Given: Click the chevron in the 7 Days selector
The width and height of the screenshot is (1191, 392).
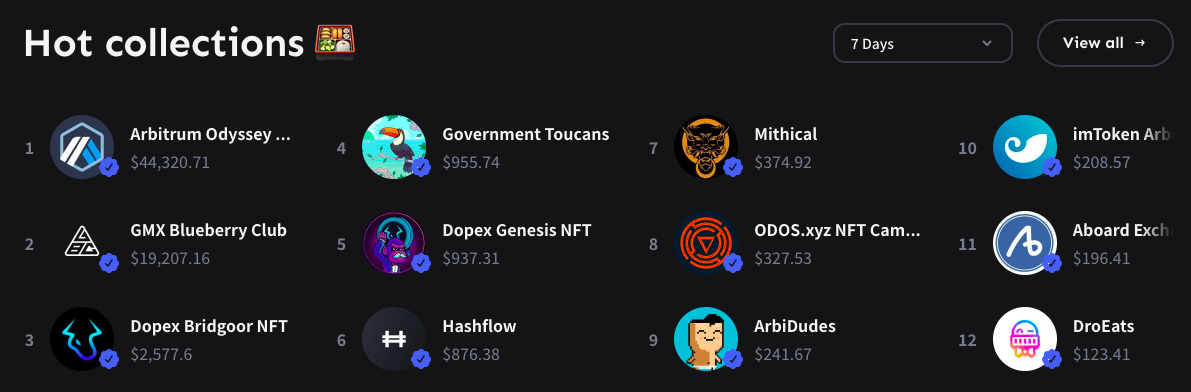Looking at the screenshot, I should pos(987,43).
